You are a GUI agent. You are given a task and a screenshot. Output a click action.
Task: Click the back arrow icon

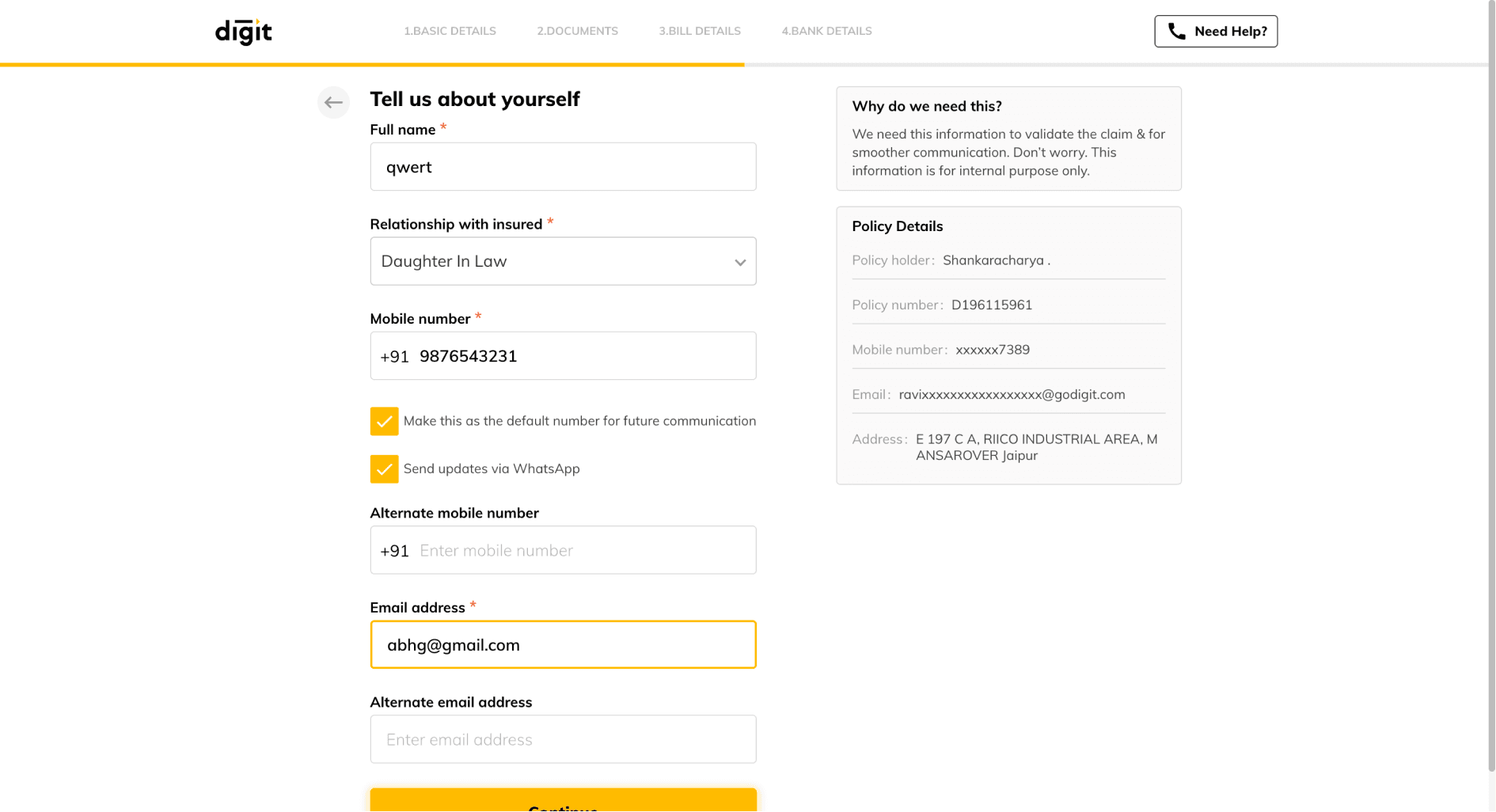(x=333, y=102)
